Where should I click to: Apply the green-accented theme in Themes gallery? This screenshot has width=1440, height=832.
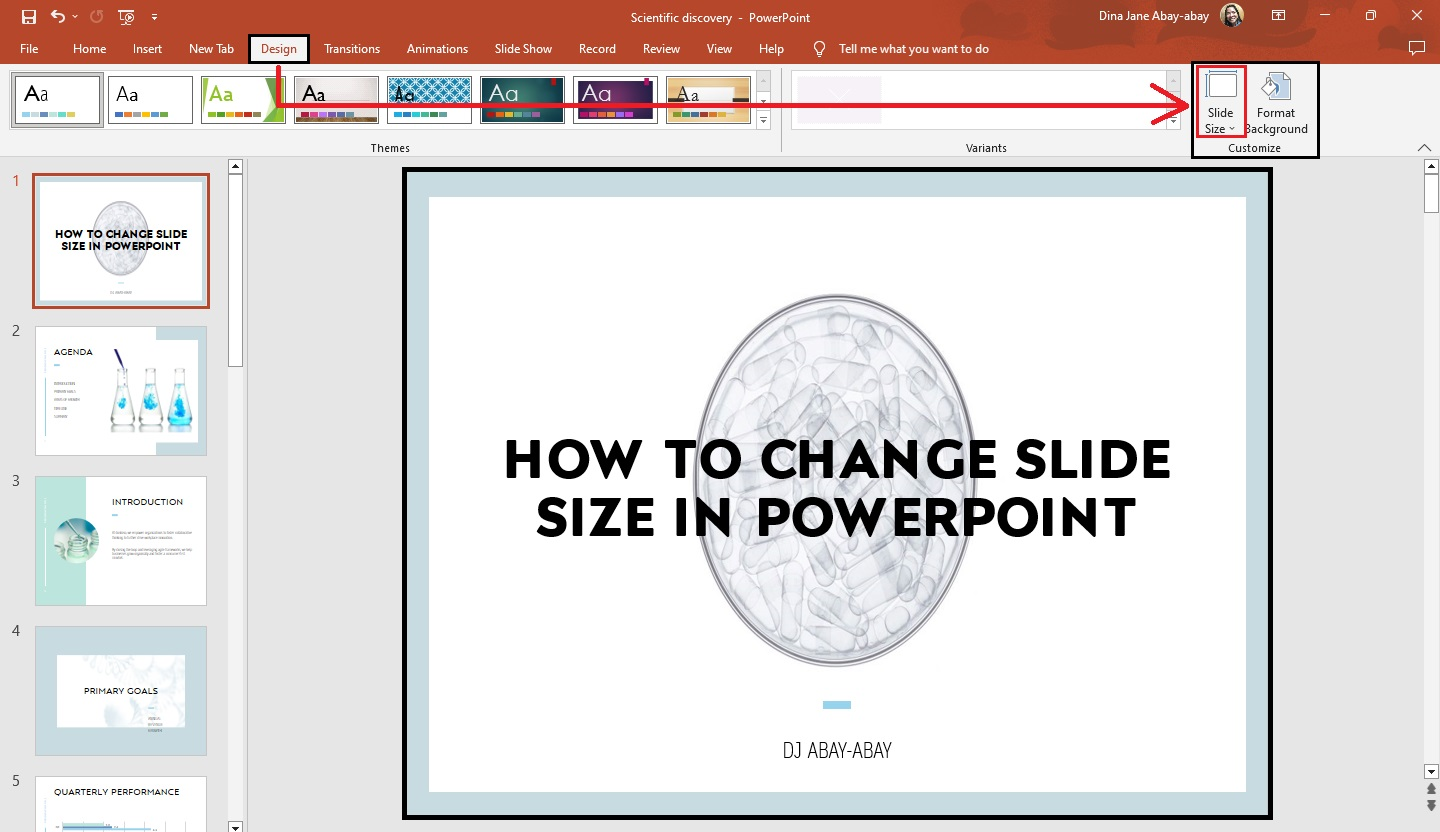pos(242,99)
